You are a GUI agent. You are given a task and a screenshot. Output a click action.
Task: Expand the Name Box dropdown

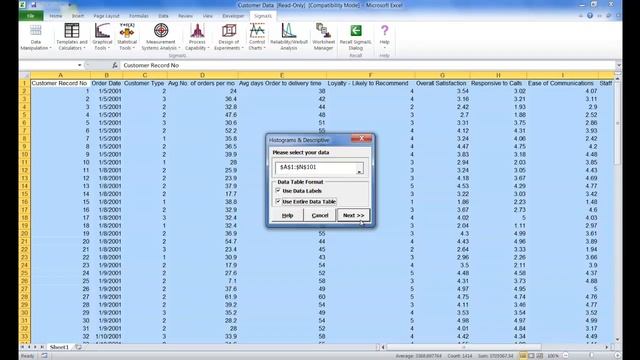80,65
